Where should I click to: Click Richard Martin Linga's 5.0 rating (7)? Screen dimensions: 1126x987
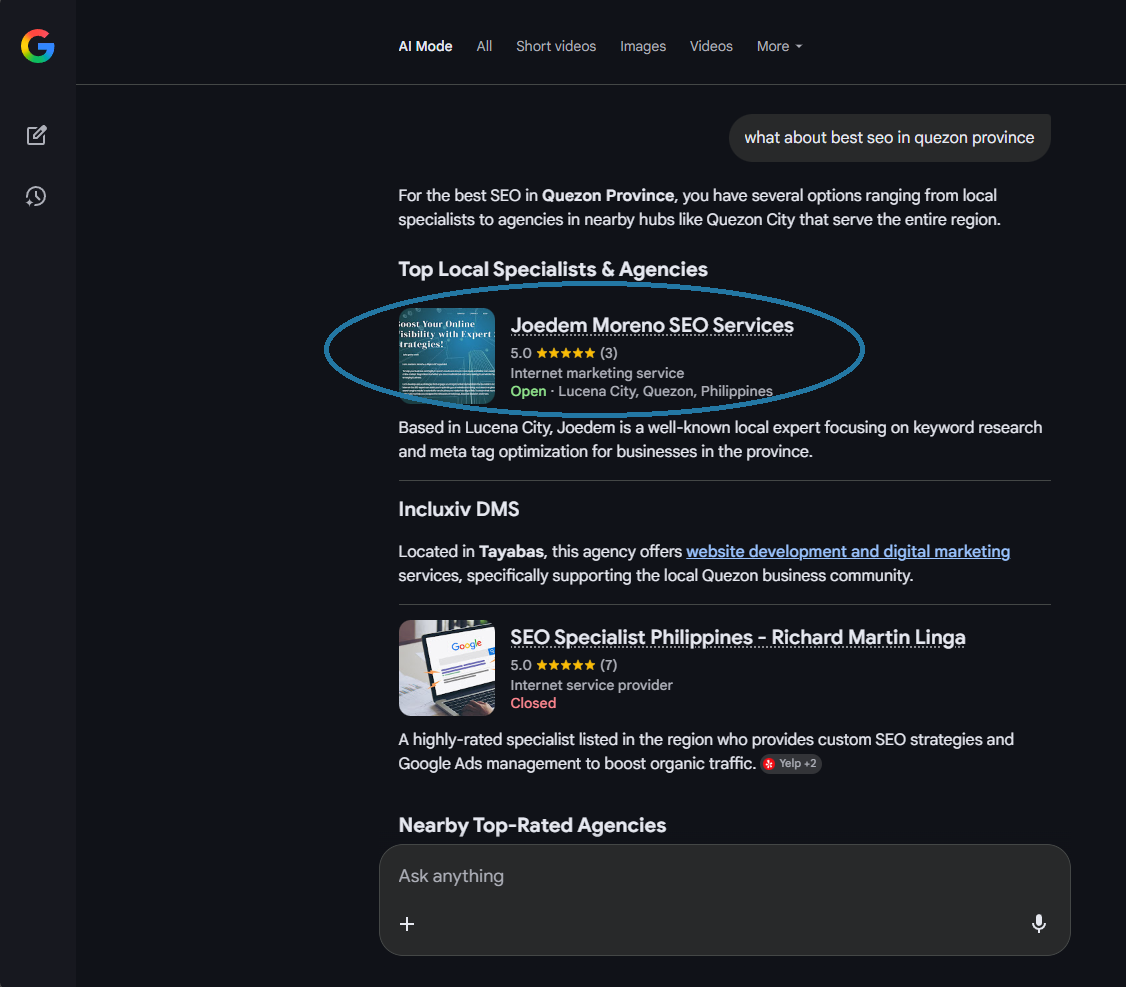point(564,664)
